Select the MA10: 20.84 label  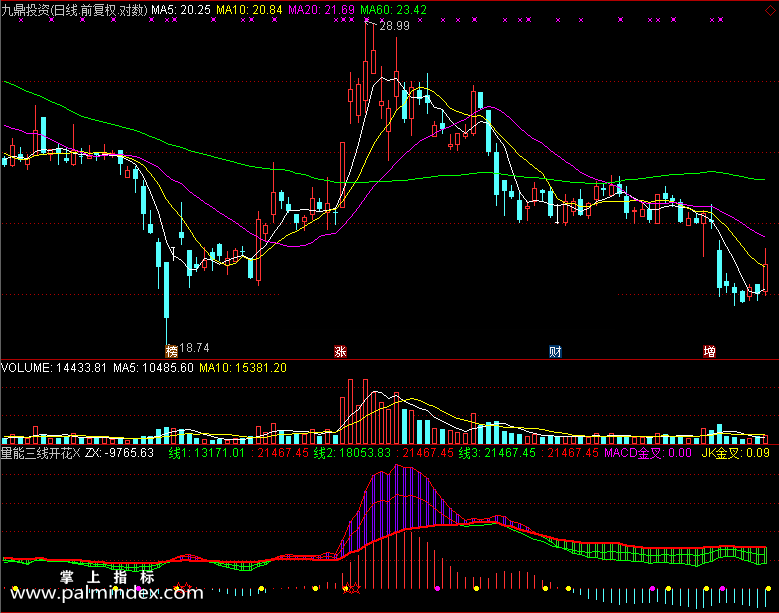tap(249, 10)
